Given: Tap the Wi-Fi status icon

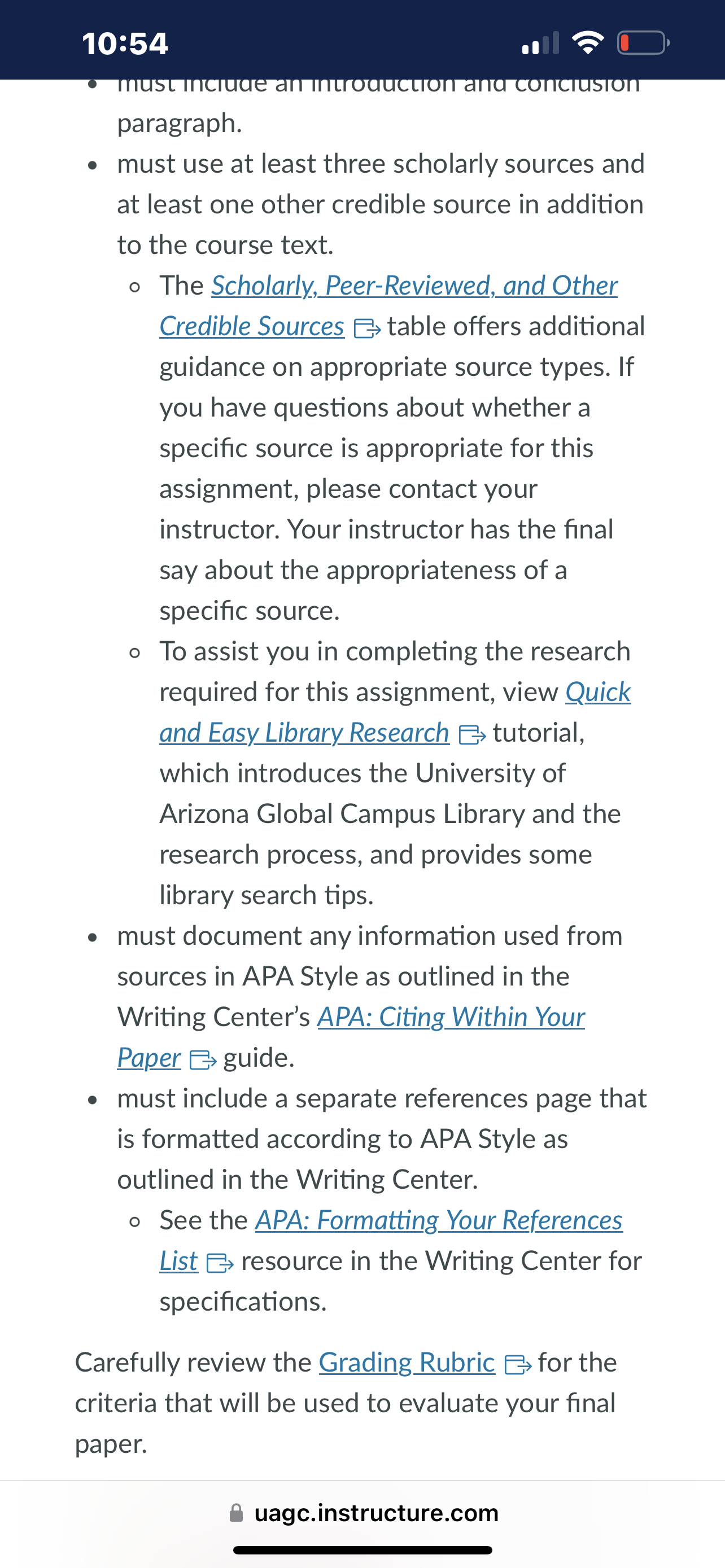Looking at the screenshot, I should click(588, 42).
